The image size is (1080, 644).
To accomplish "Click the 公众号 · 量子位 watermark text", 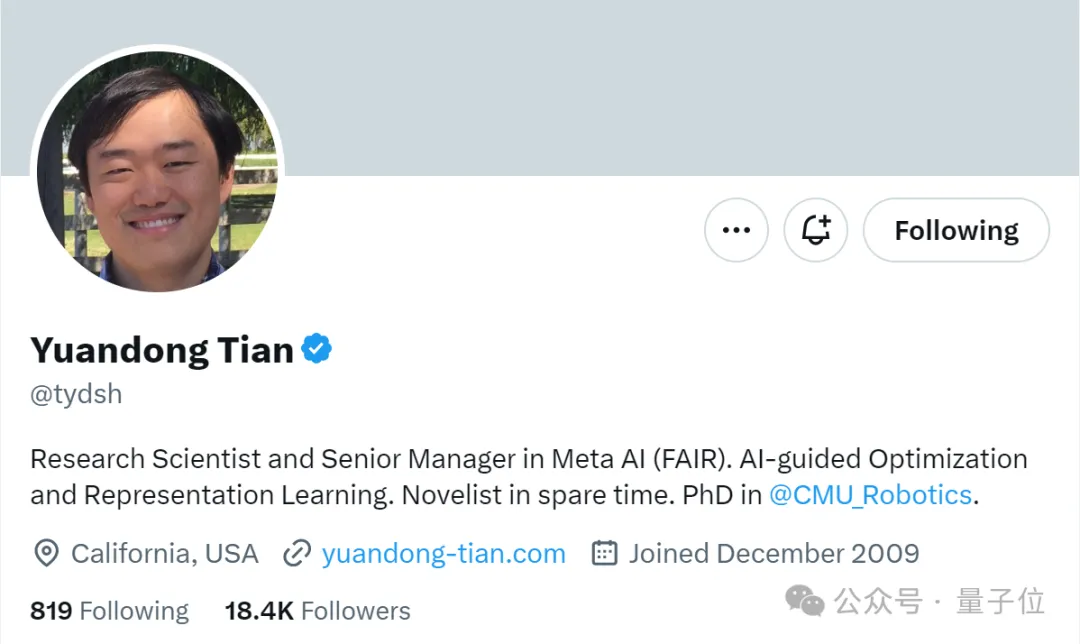I will [x=939, y=601].
